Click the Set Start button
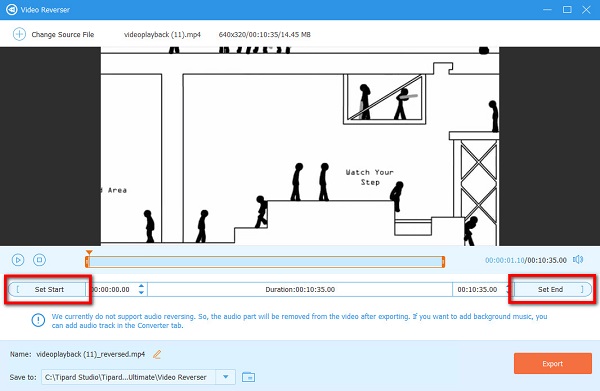 (x=47, y=290)
